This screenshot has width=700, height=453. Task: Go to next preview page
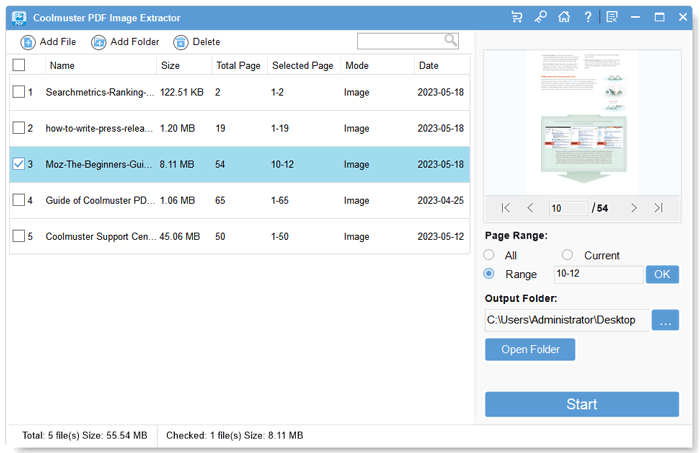click(633, 208)
